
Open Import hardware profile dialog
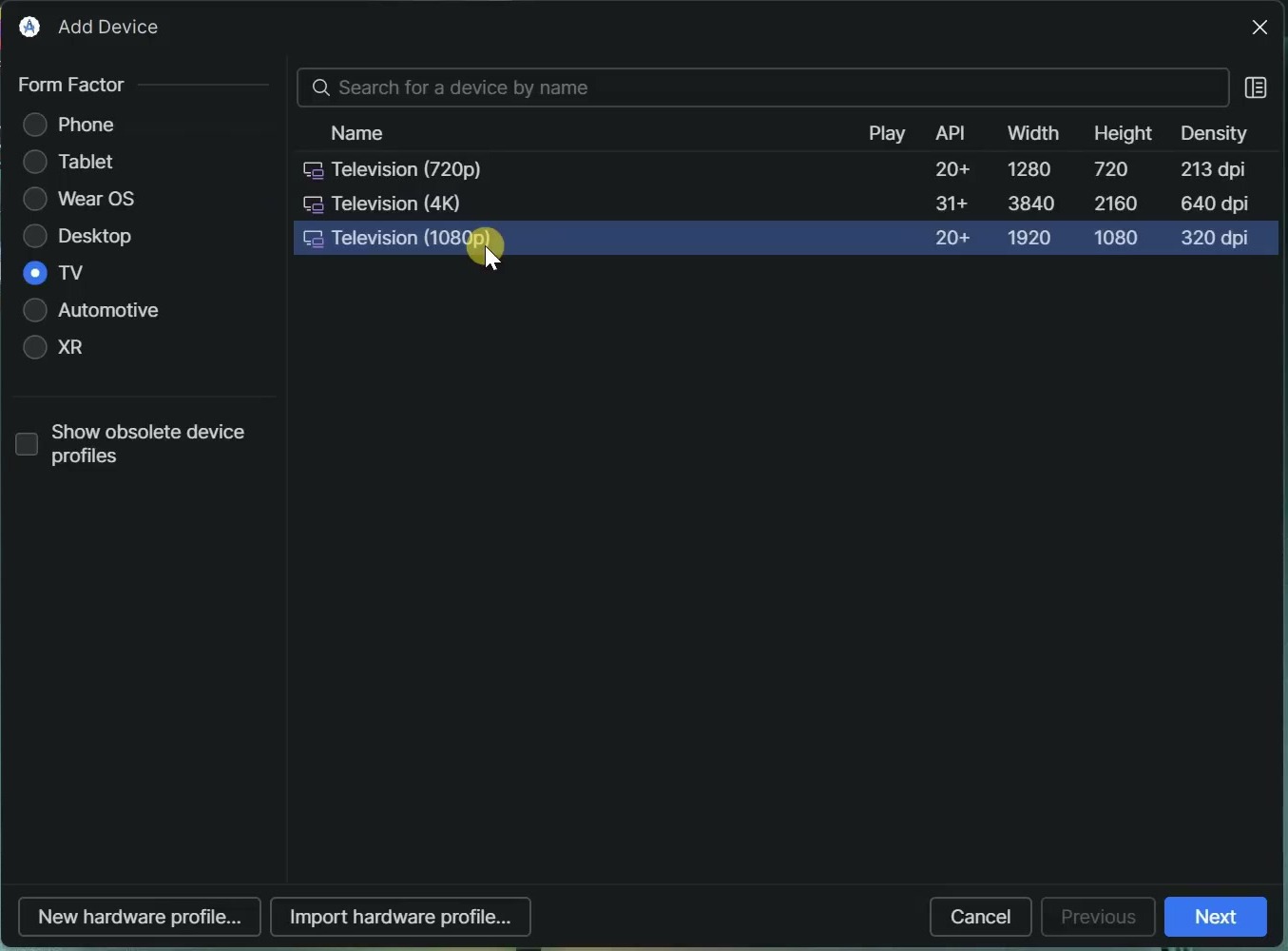tap(401, 918)
